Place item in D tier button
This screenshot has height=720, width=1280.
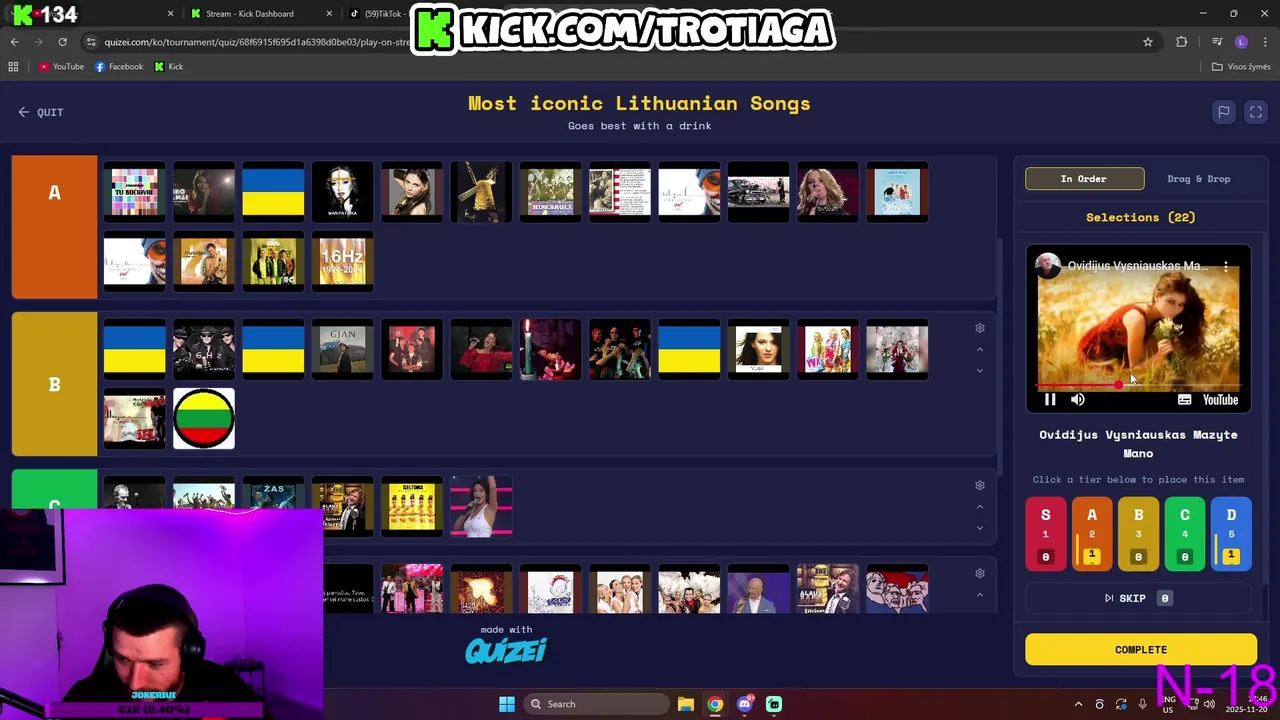(x=1231, y=534)
